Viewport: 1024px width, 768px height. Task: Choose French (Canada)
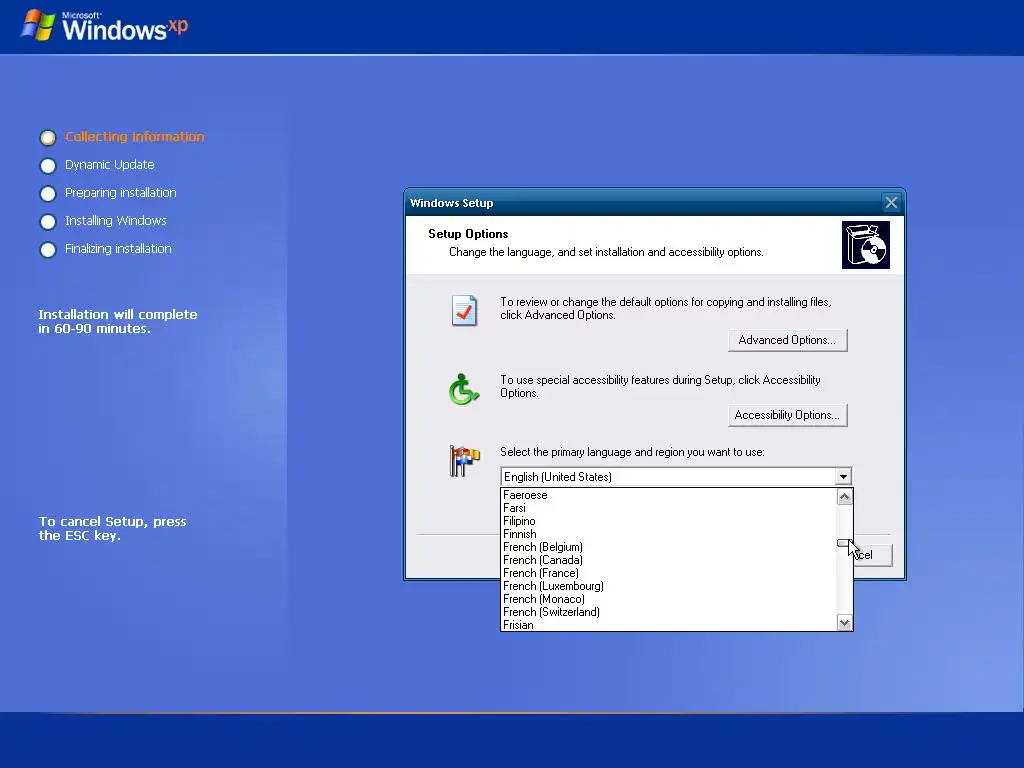click(x=669, y=560)
